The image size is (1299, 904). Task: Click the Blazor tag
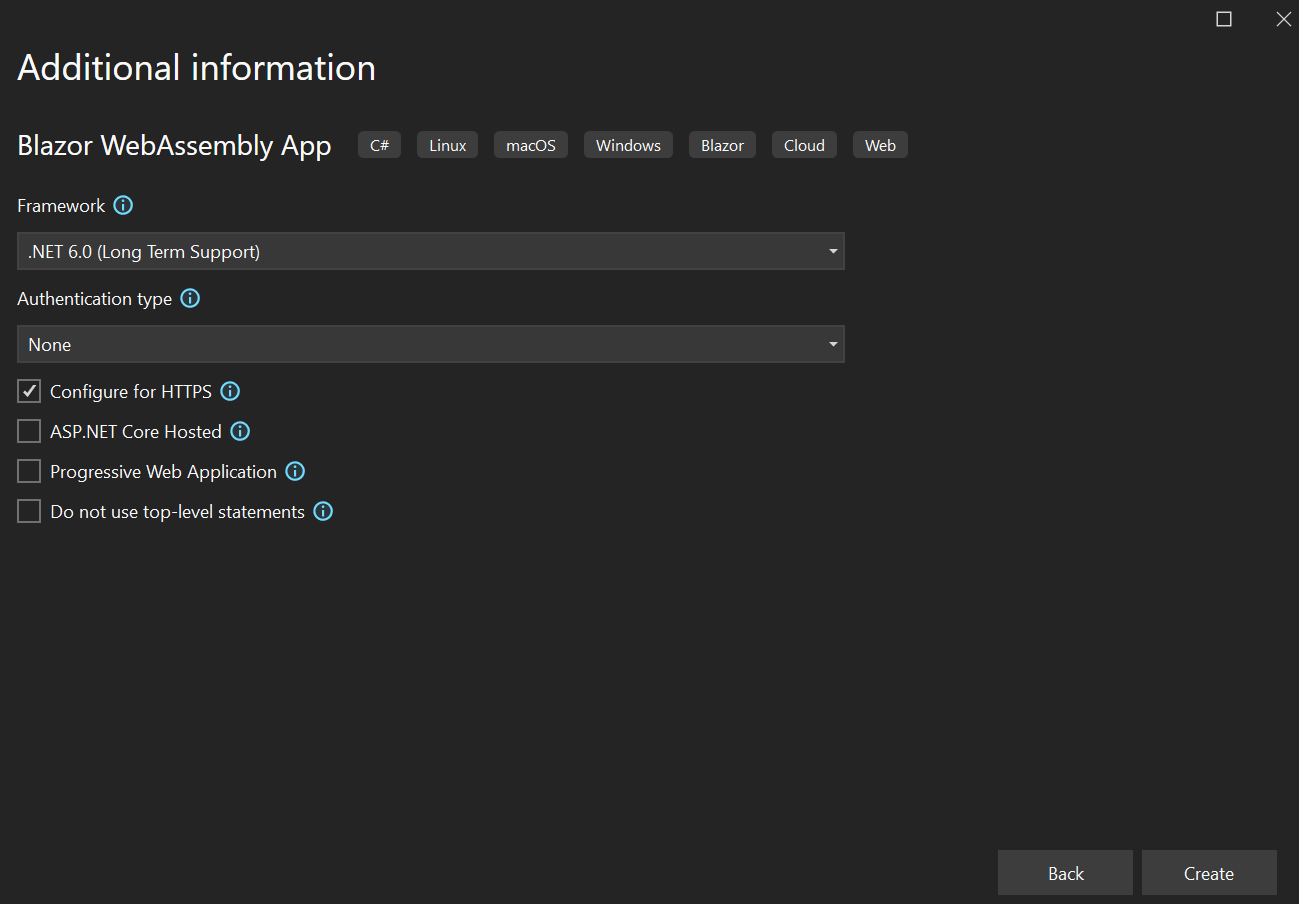(x=722, y=145)
